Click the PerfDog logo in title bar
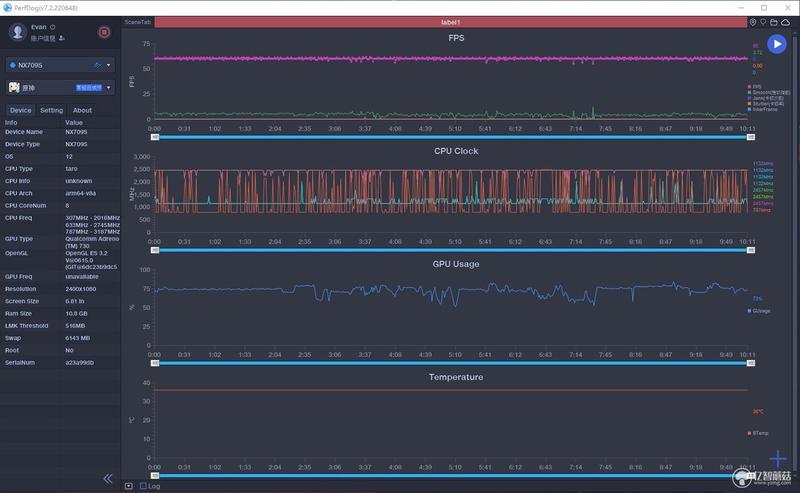The image size is (800, 493). 7,8
